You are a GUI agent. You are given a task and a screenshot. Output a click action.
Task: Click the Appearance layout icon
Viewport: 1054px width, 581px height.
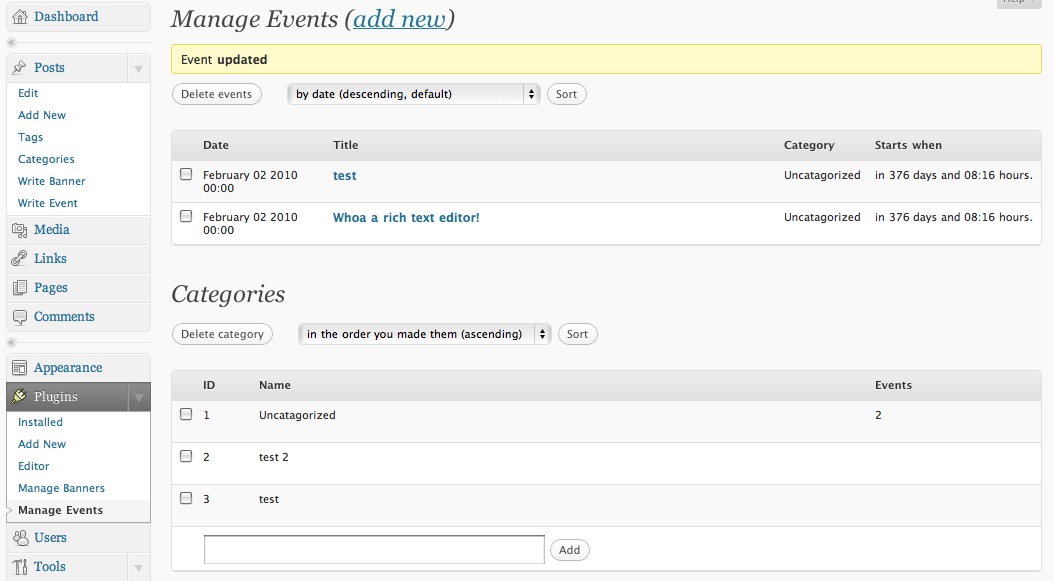20,368
